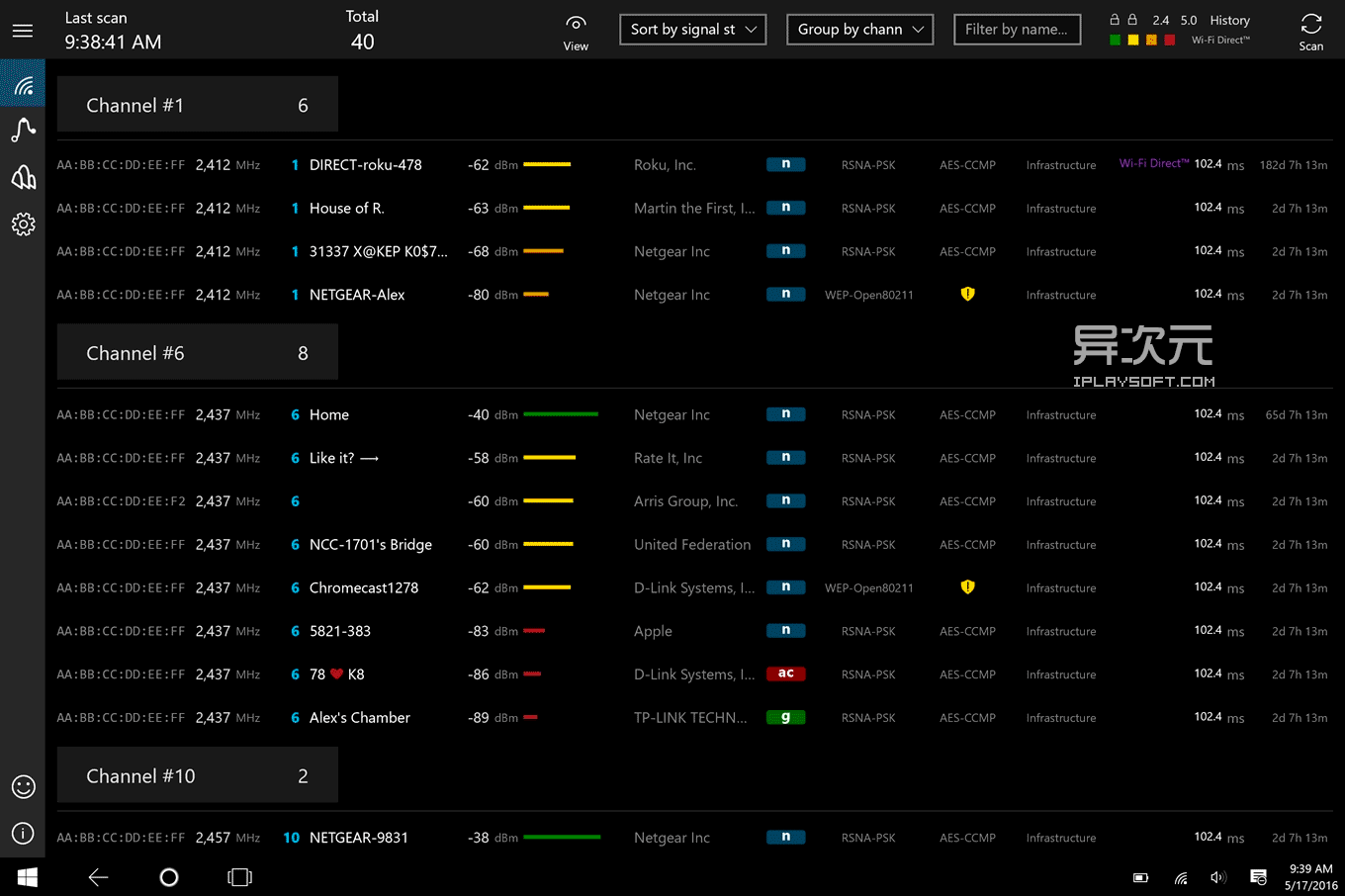Open the Action Center notifications icon
Screen dimensions: 1345x896
click(1259, 877)
